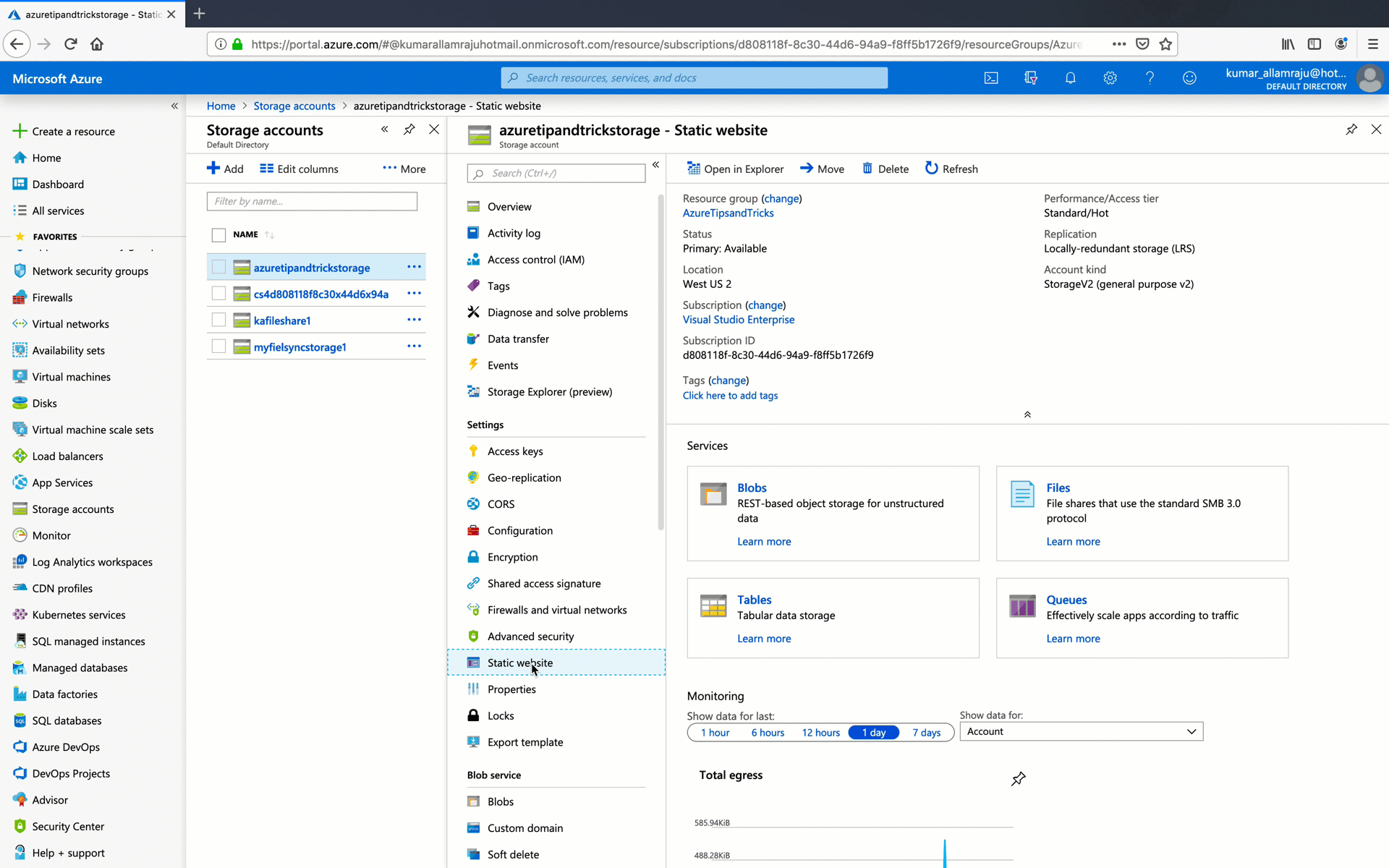Expand More options in Storage accounts
The height and width of the screenshot is (868, 1389).
click(x=404, y=169)
